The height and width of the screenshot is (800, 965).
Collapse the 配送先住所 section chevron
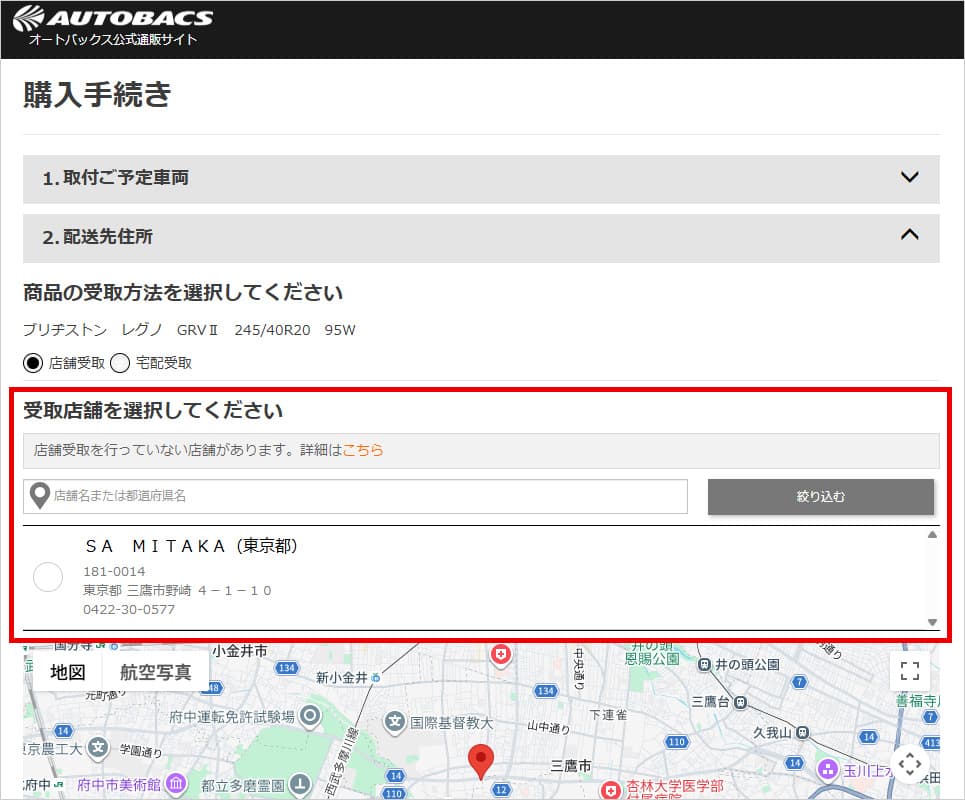[x=910, y=234]
